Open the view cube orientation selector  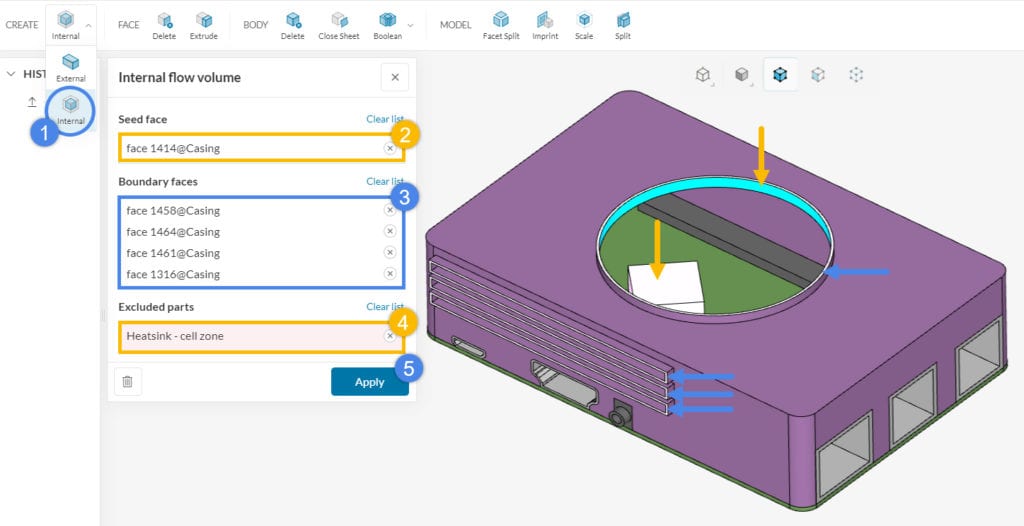coord(703,74)
